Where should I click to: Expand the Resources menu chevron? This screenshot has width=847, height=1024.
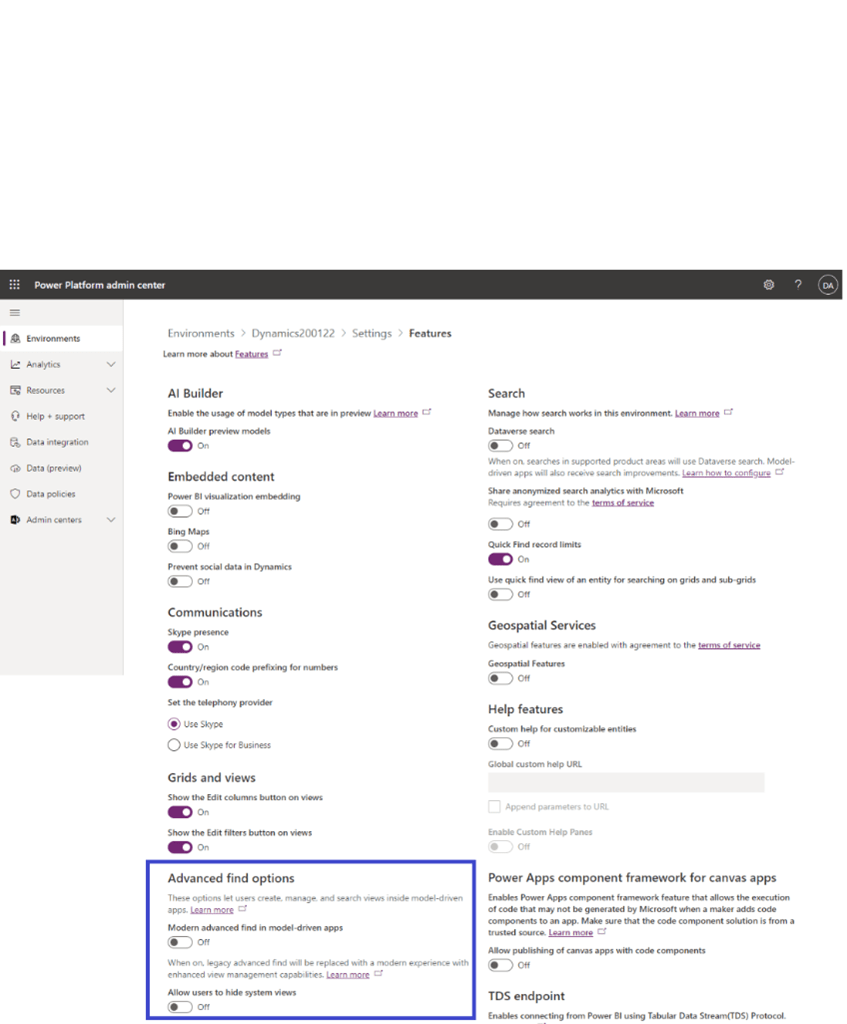(111, 391)
